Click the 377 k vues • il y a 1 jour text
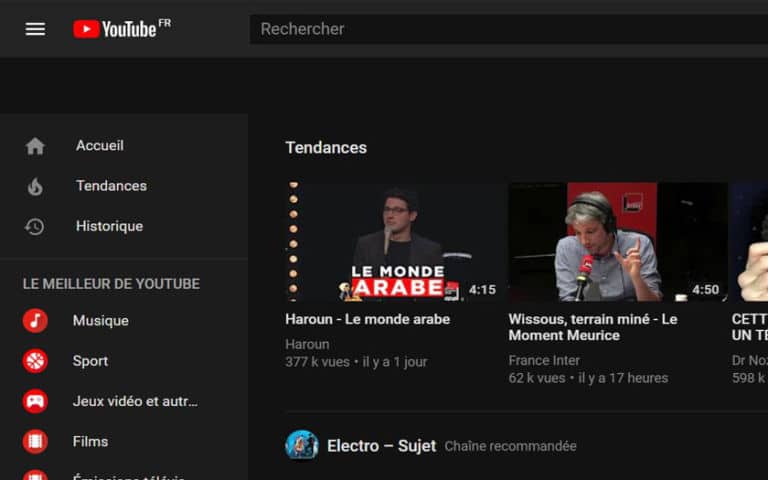768x480 pixels. click(357, 362)
